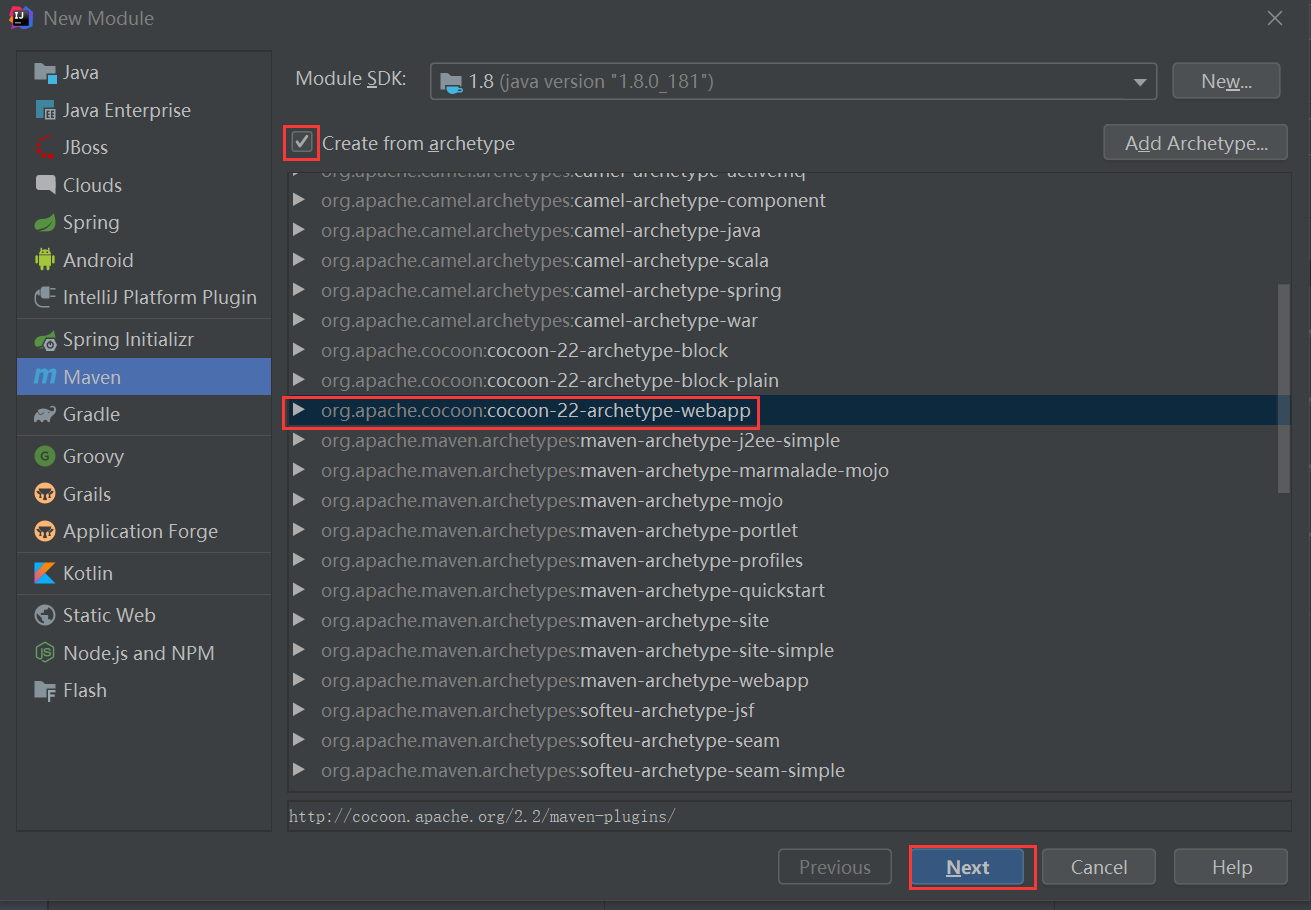Expand maven-archetype-quickstart node

tap(298, 590)
